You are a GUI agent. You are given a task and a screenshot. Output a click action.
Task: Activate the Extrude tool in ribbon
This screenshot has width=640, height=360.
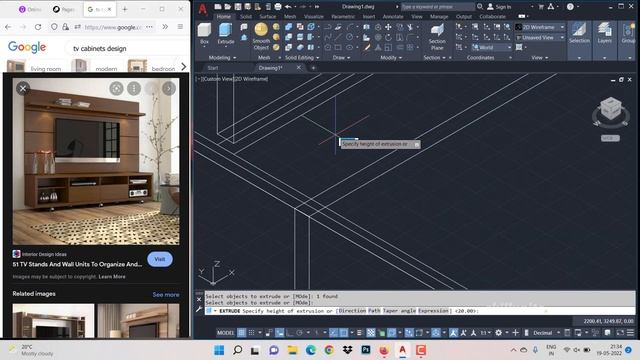[225, 33]
